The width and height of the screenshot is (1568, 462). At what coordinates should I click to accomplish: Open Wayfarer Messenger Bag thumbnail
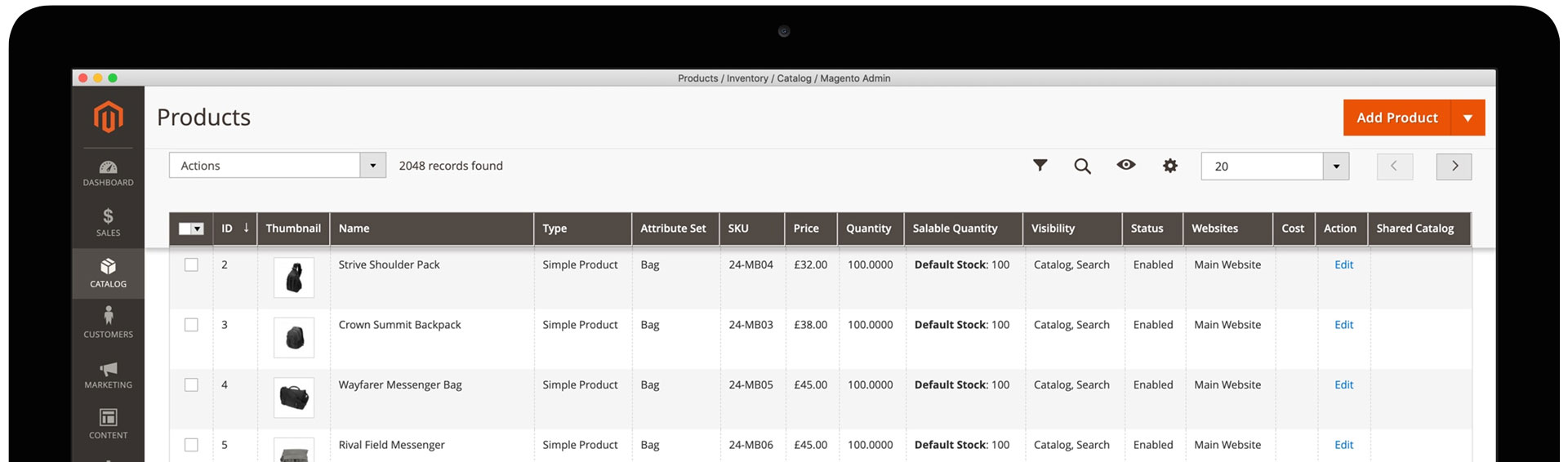coord(294,398)
